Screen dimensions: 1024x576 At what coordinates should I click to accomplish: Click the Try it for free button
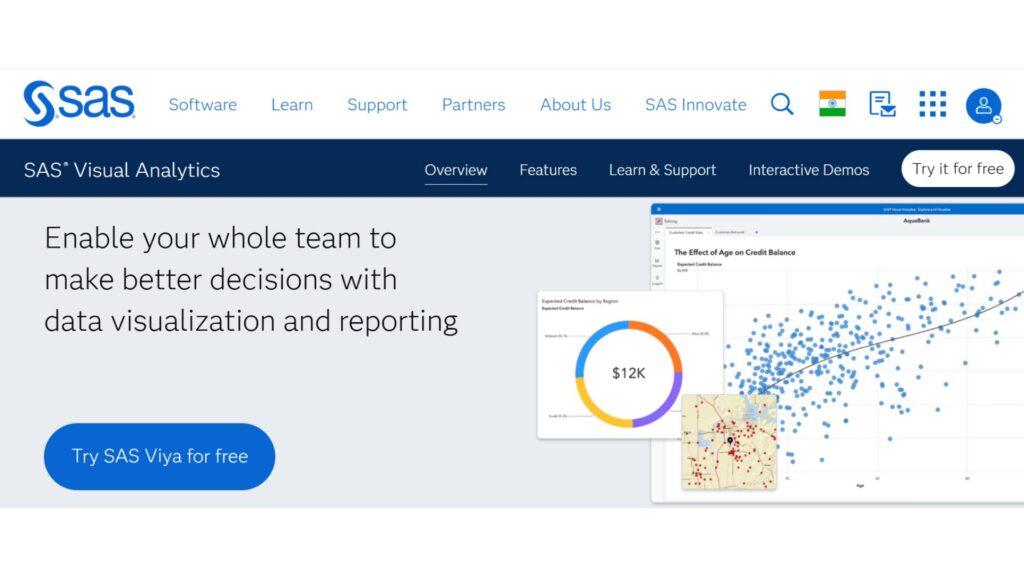(957, 168)
